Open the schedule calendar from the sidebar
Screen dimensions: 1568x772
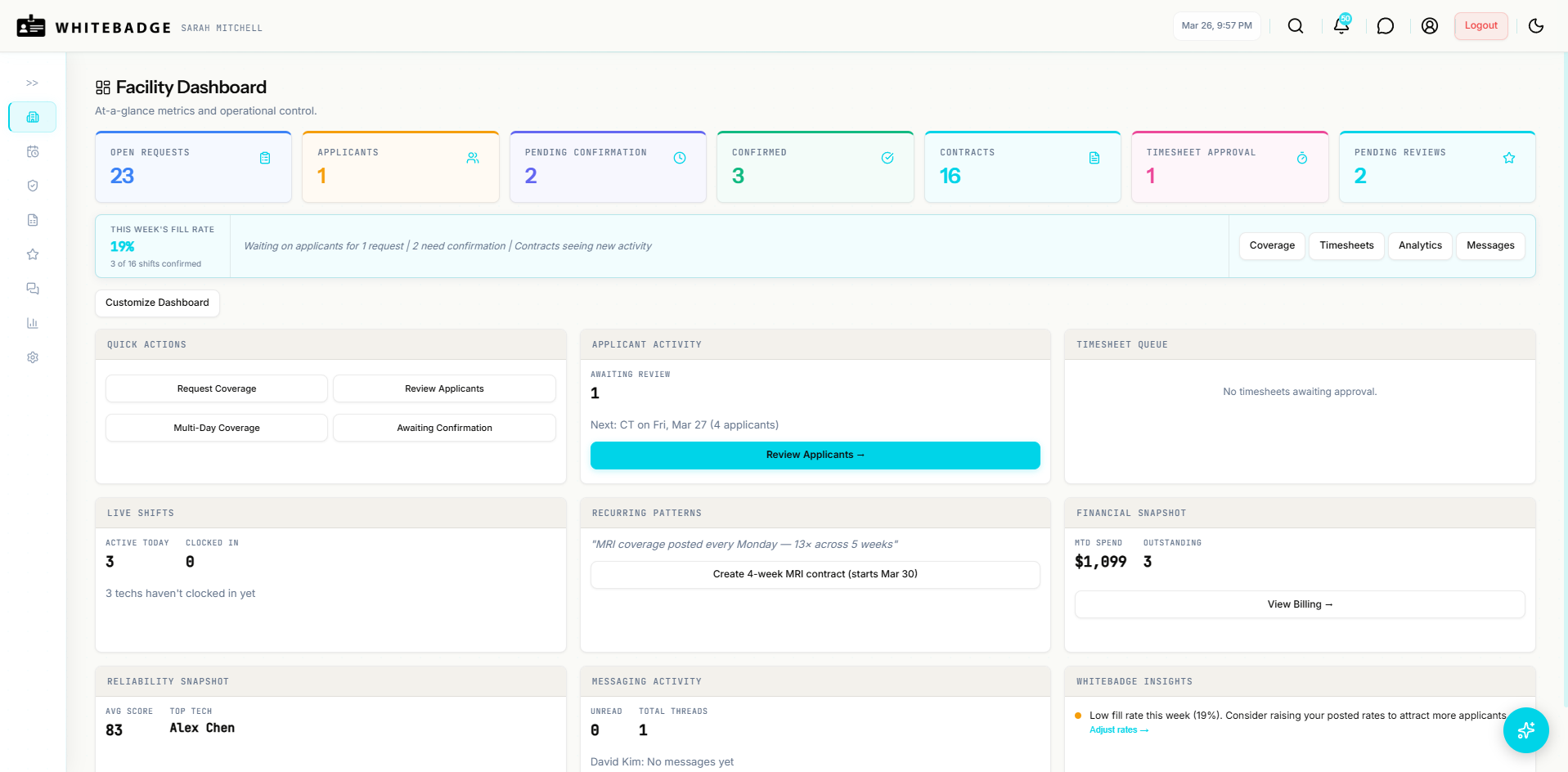pos(33,151)
